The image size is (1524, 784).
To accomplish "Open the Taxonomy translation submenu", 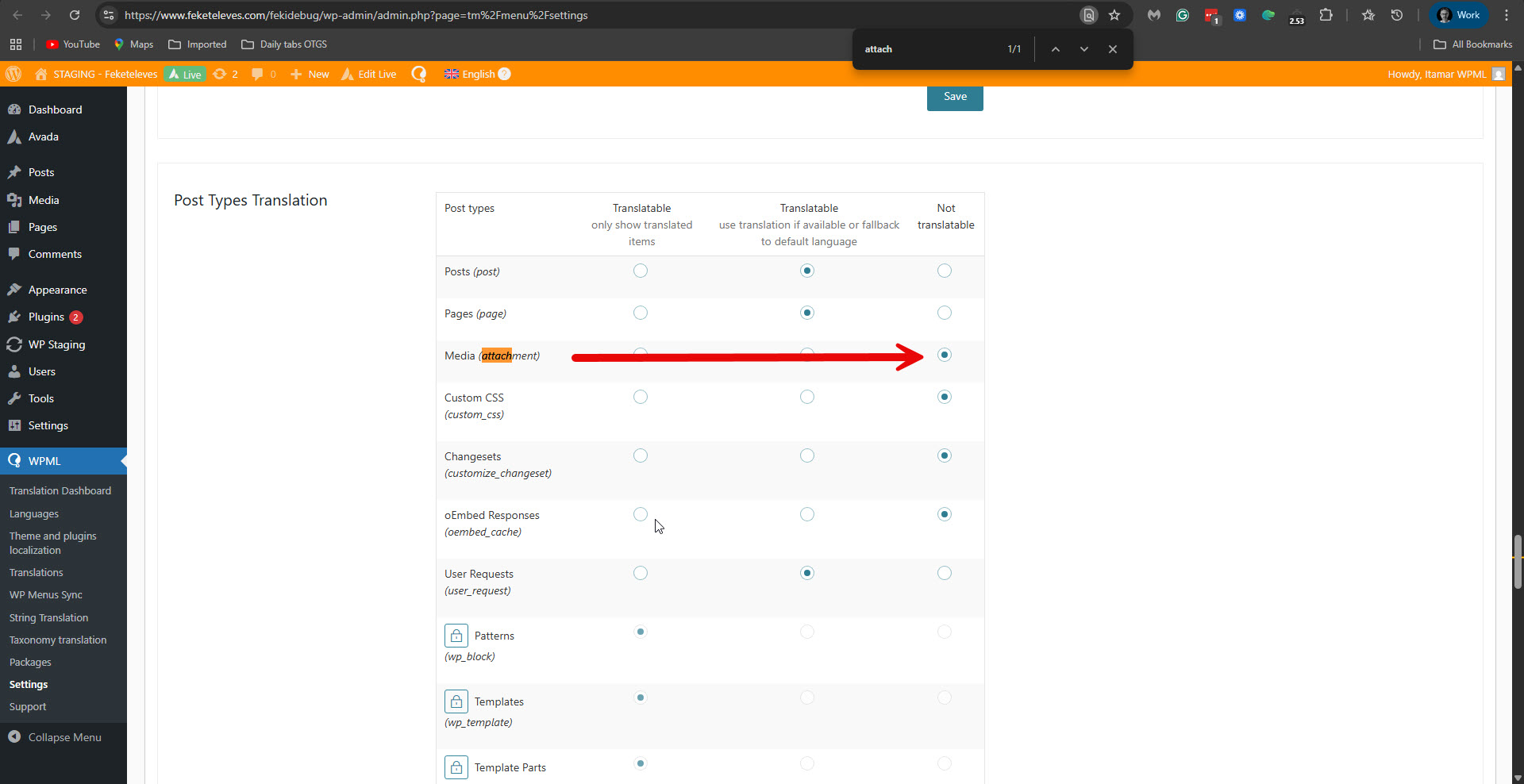I will click(58, 640).
